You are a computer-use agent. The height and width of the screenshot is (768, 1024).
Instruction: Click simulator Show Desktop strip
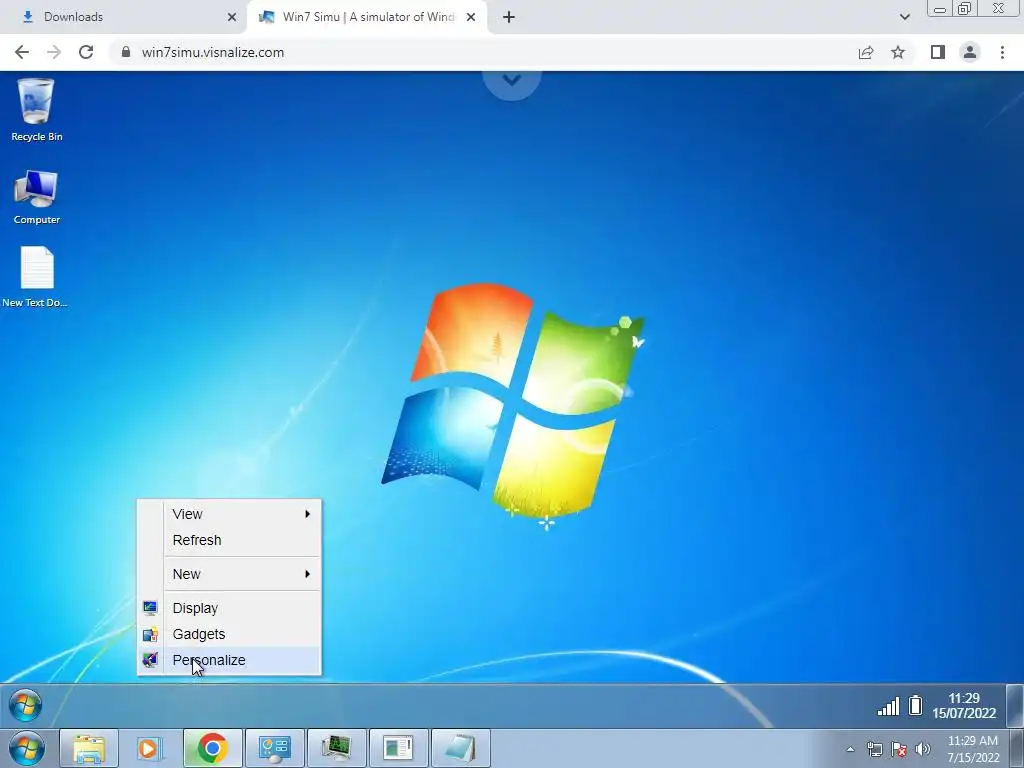[1015, 705]
